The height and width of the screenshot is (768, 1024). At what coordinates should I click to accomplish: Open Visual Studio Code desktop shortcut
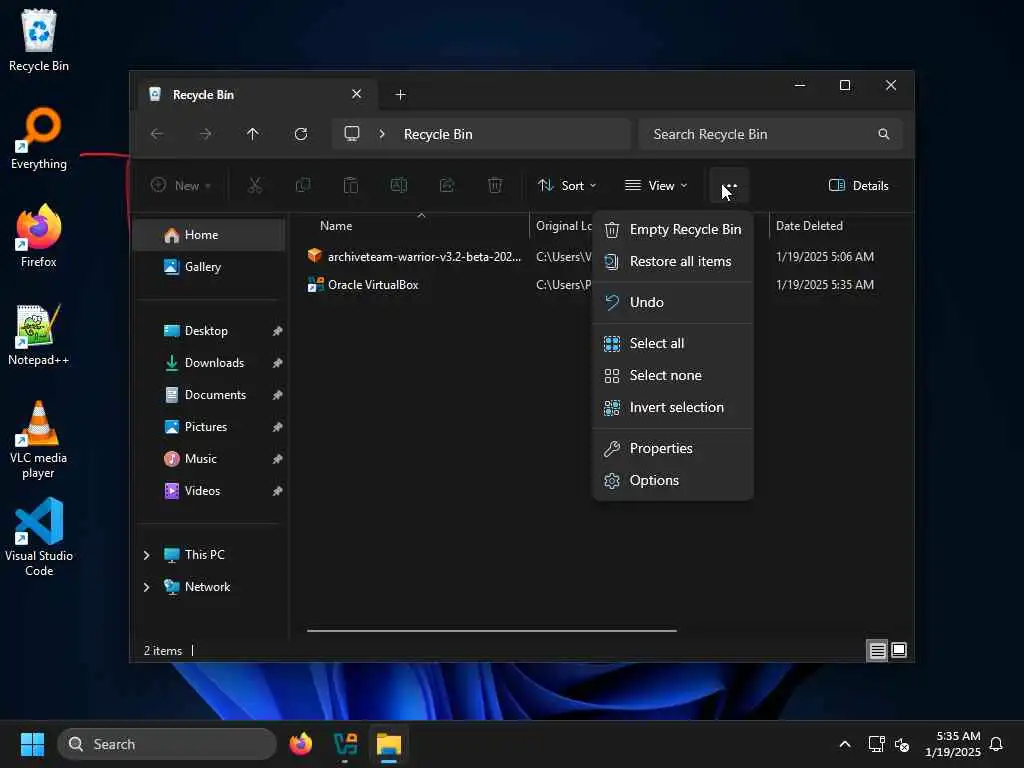click(39, 537)
